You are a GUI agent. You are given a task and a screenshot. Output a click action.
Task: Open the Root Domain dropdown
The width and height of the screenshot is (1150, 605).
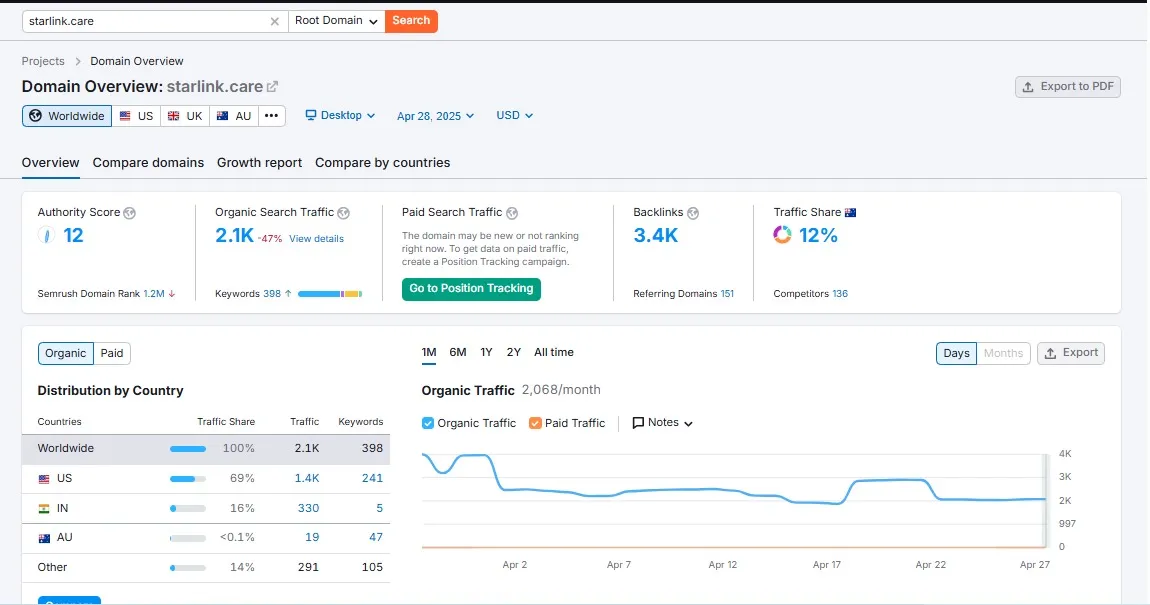[336, 21]
